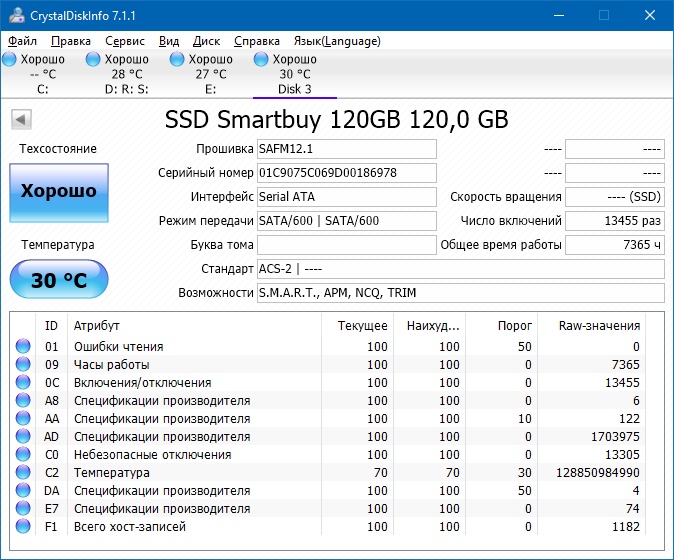This screenshot has height=560, width=674.
Task: Open the Язык(Language) menu
Action: coord(336,41)
